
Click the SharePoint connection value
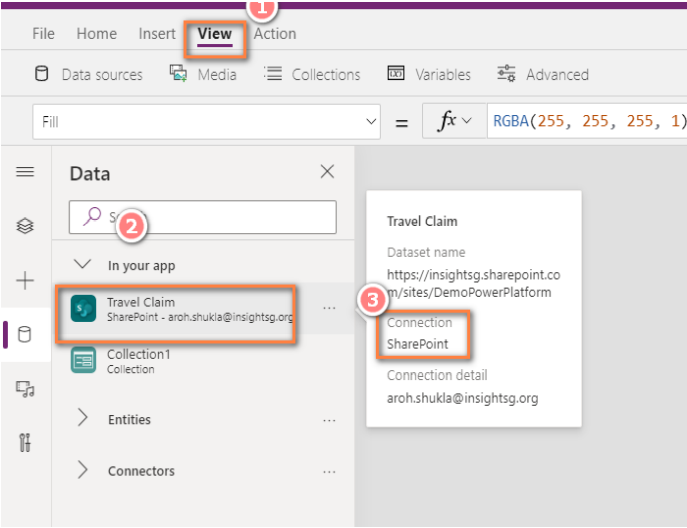pyautogui.click(x=417, y=344)
